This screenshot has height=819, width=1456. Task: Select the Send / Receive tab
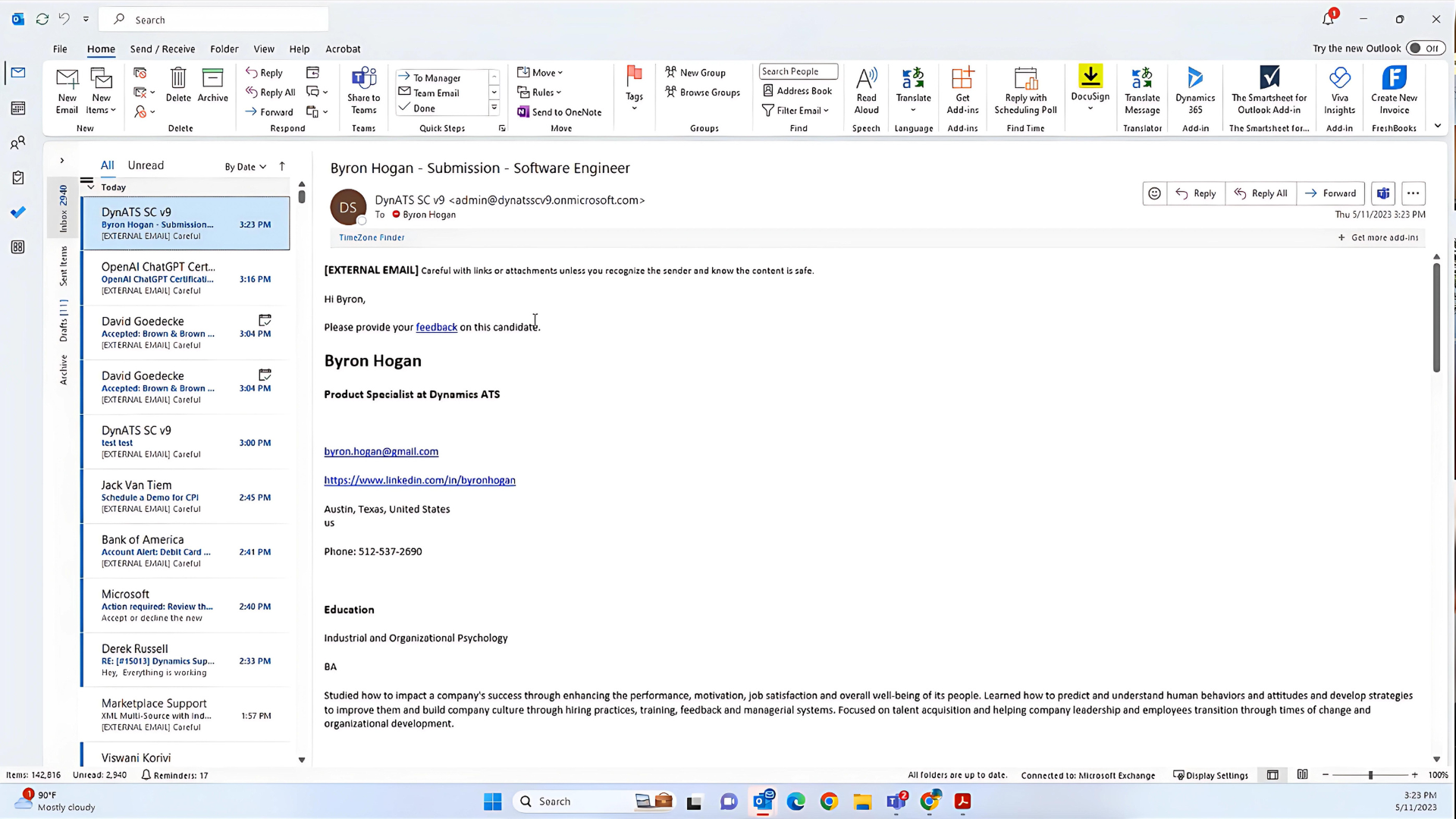(x=162, y=49)
